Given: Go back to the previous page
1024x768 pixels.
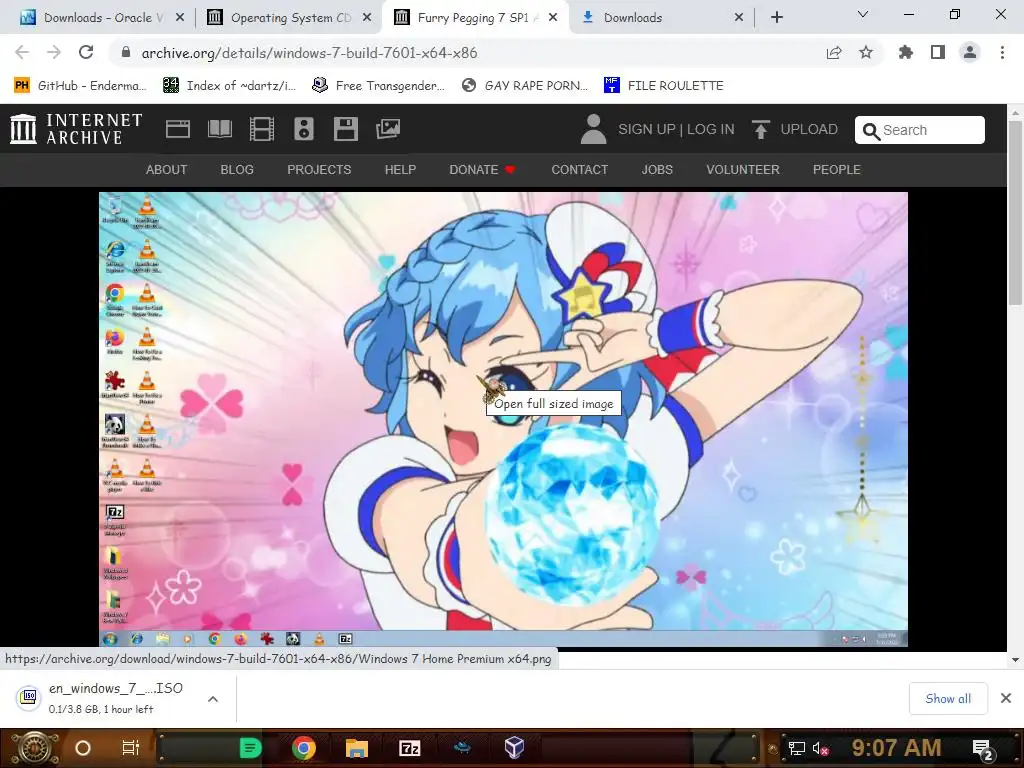Looking at the screenshot, I should 22,52.
